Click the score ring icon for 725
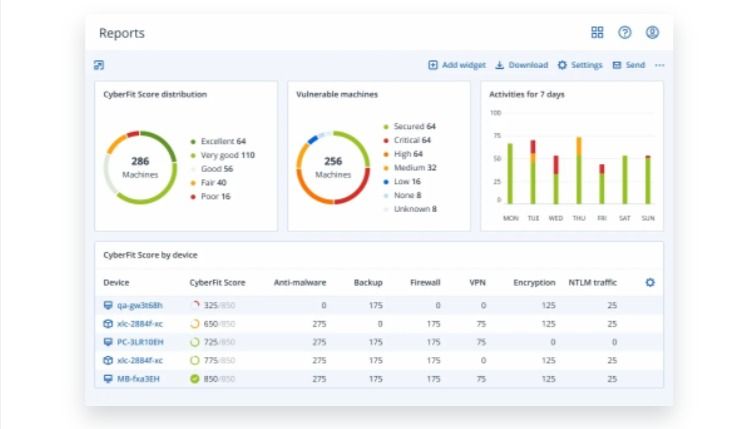The height and width of the screenshot is (429, 742). point(194,342)
